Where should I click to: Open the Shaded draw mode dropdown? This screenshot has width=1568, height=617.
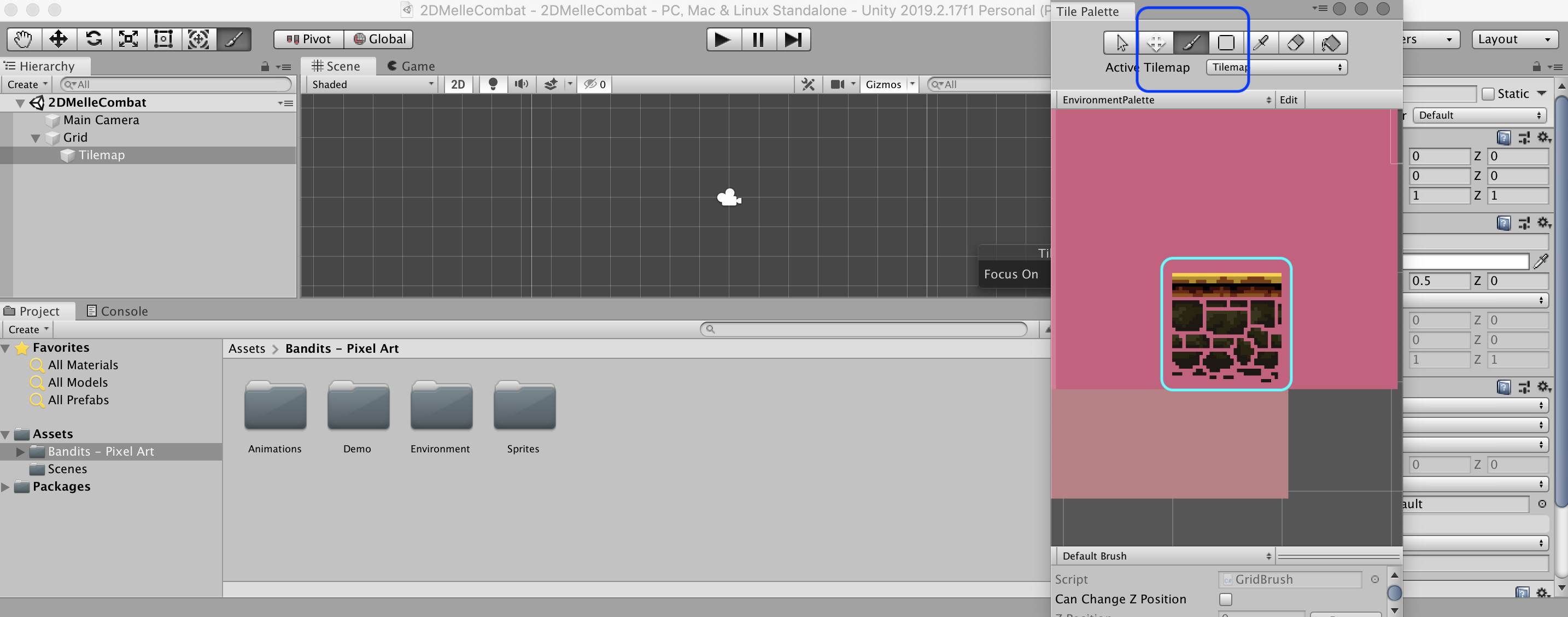click(x=372, y=84)
